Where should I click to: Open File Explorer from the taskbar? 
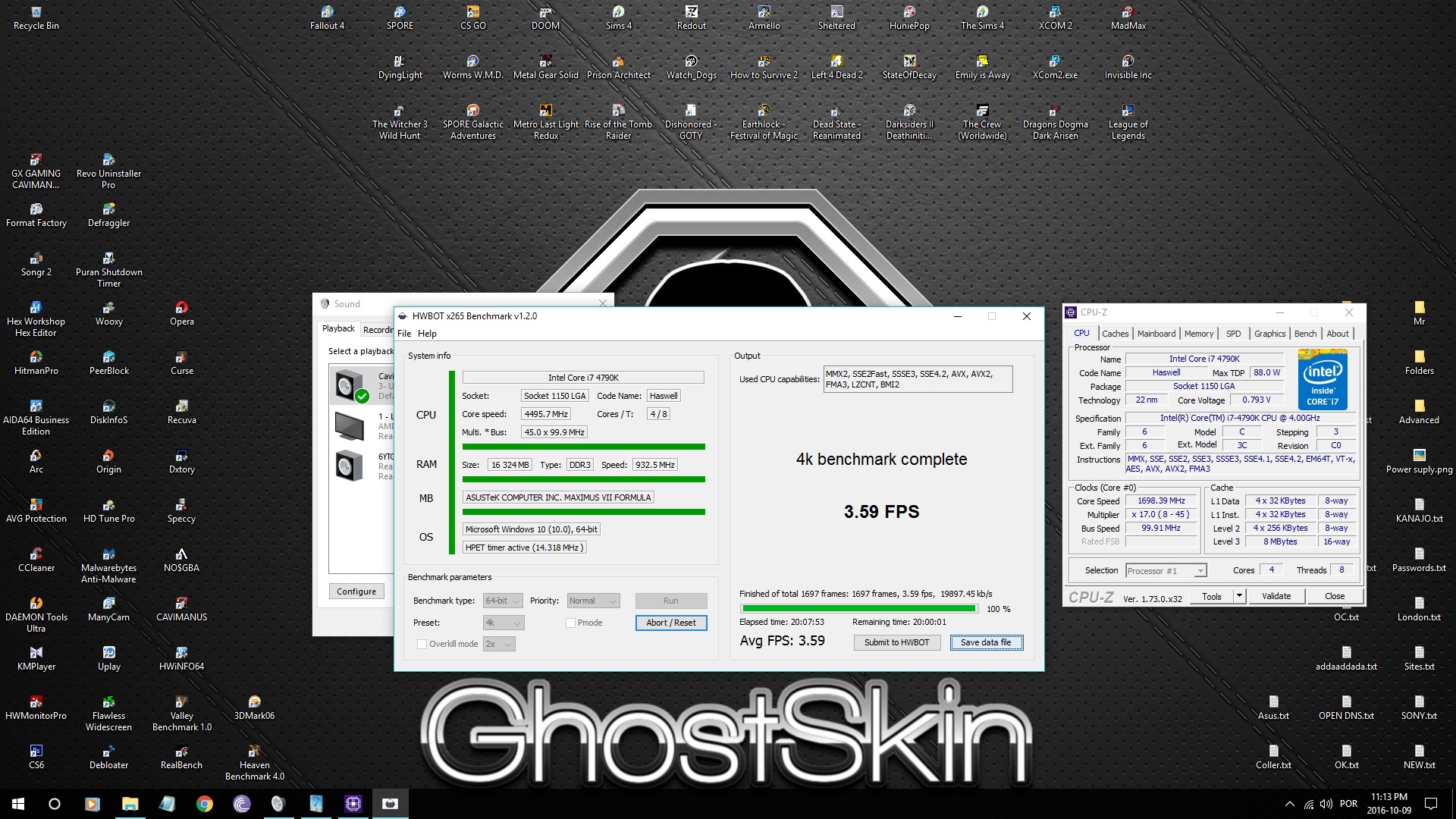(x=130, y=804)
